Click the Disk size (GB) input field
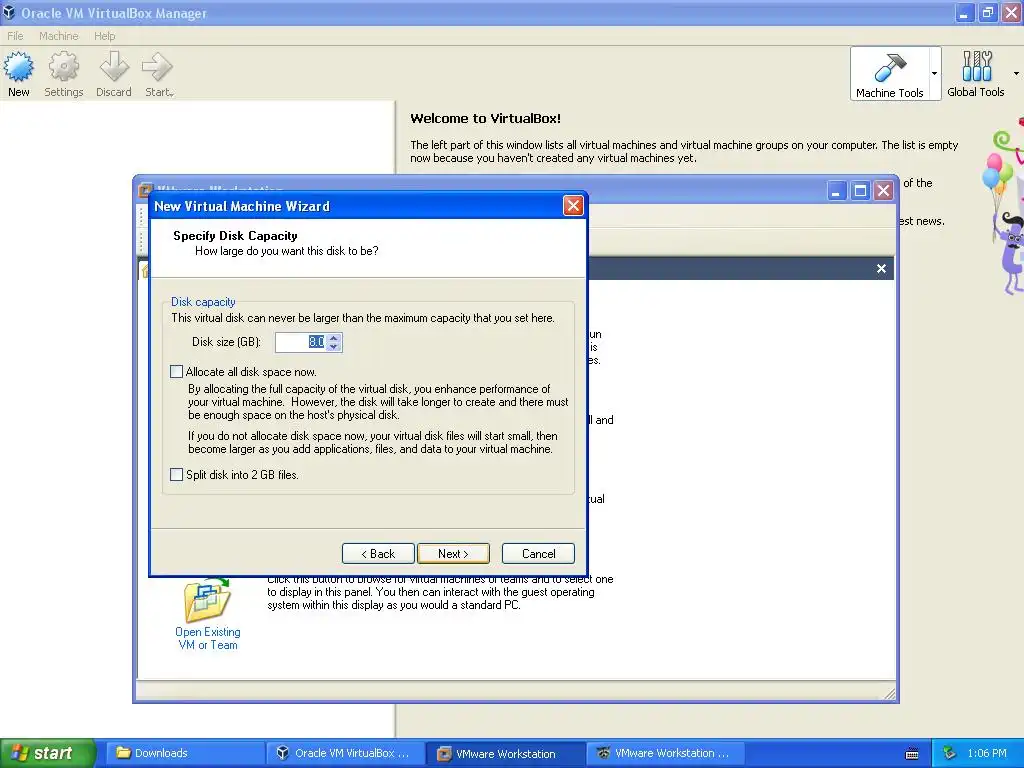This screenshot has height=768, width=1024. click(x=300, y=342)
